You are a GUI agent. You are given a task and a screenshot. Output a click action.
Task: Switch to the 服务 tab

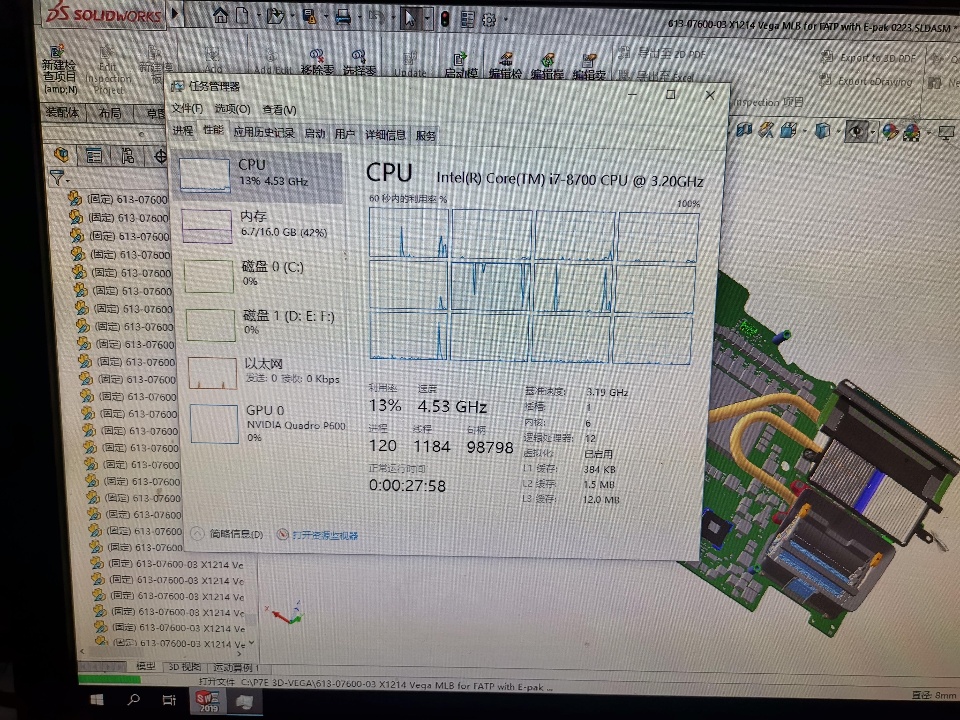(x=426, y=135)
